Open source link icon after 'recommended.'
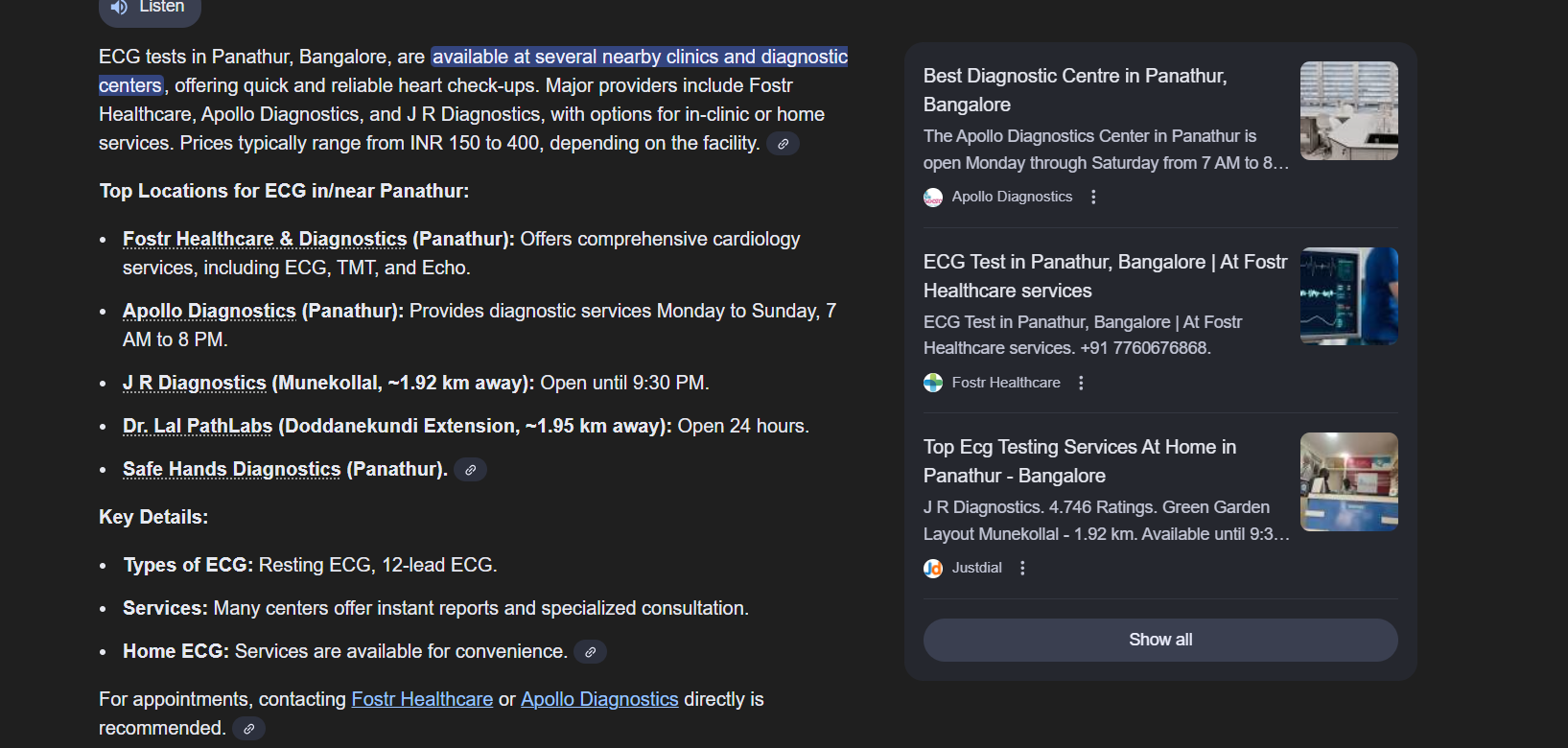This screenshot has height=748, width=1568. point(248,729)
